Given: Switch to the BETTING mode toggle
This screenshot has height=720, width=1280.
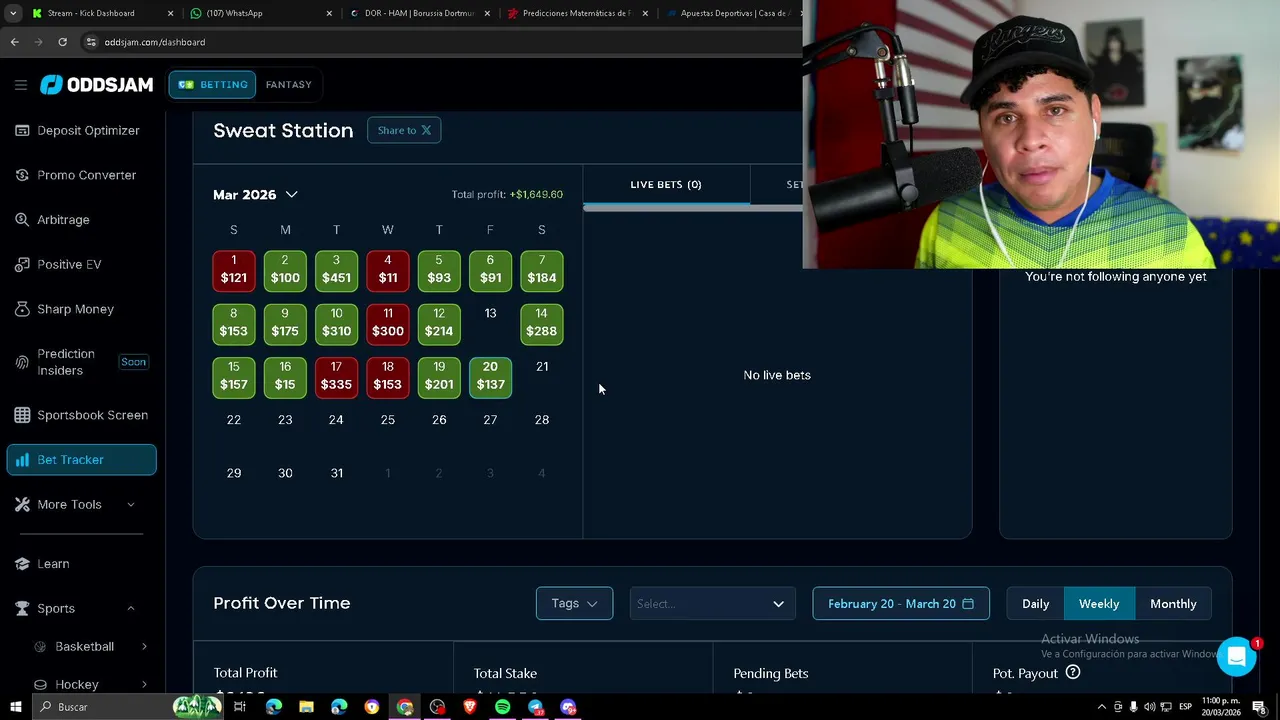Looking at the screenshot, I should 212,85.
